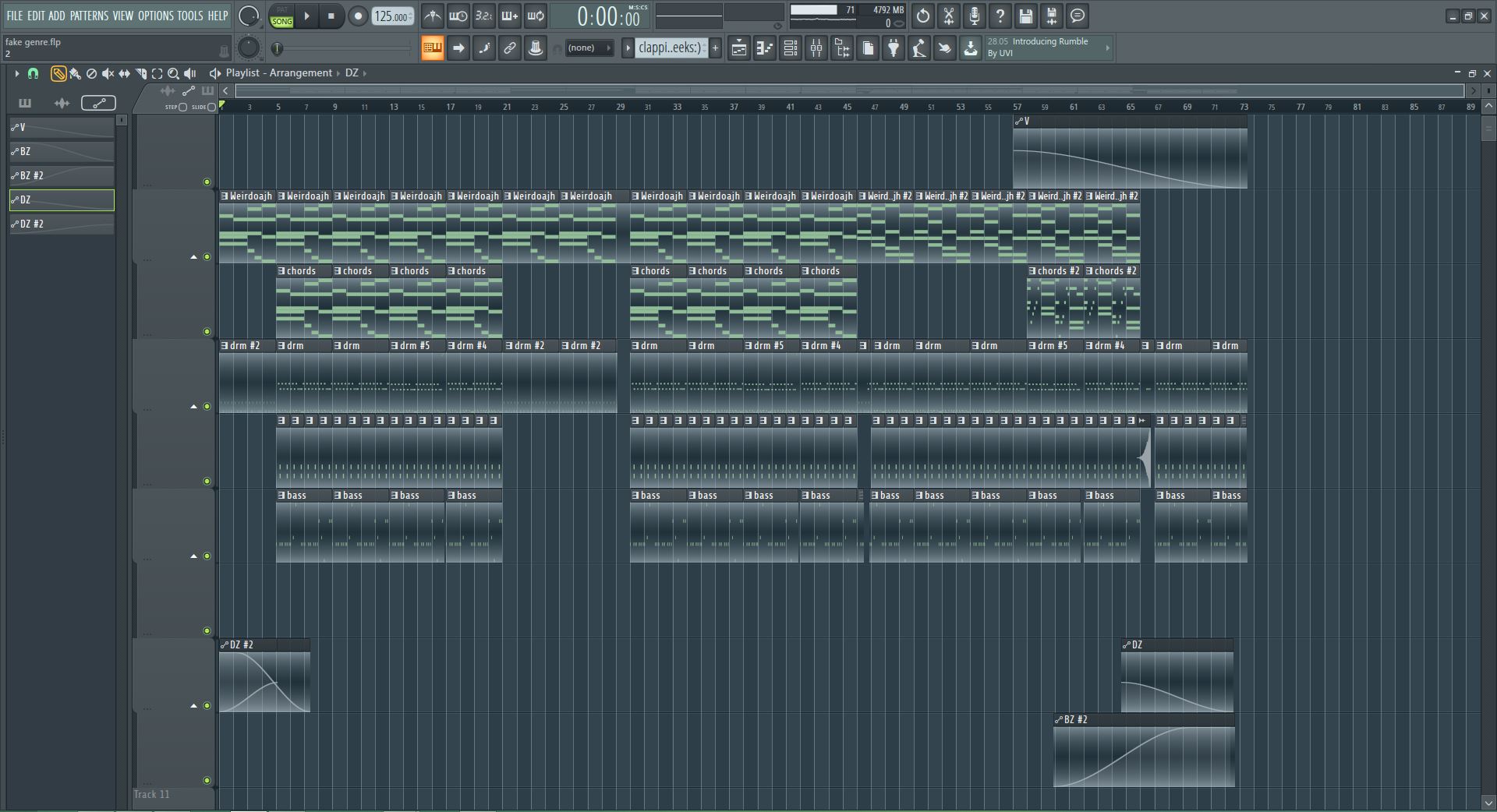This screenshot has width=1497, height=812.
Task: Toggle loop recording button
Action: coord(535,16)
